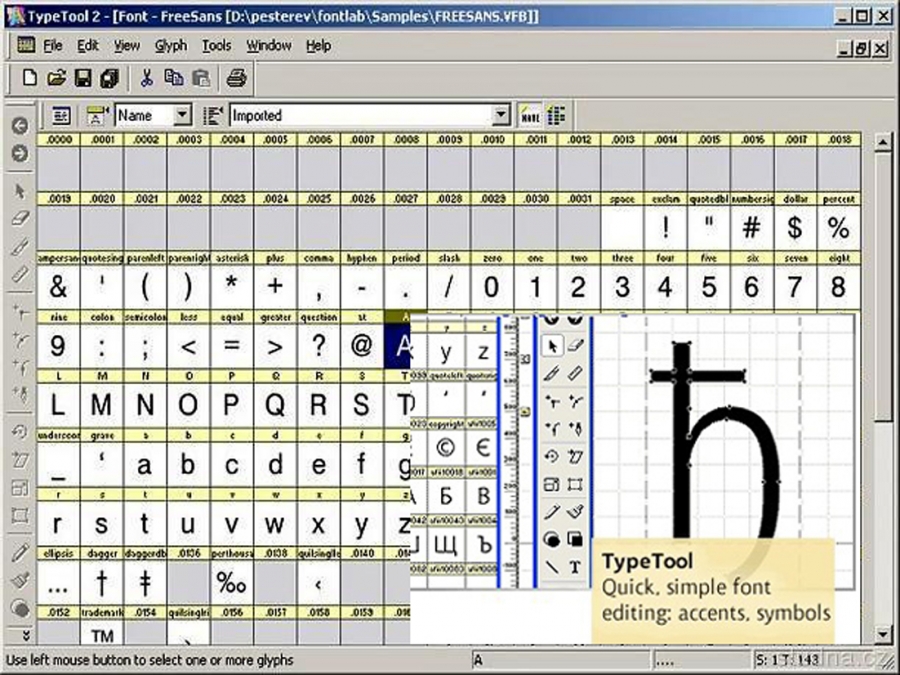The width and height of the screenshot is (900, 675).
Task: Select the Knife tool
Action: point(20,247)
